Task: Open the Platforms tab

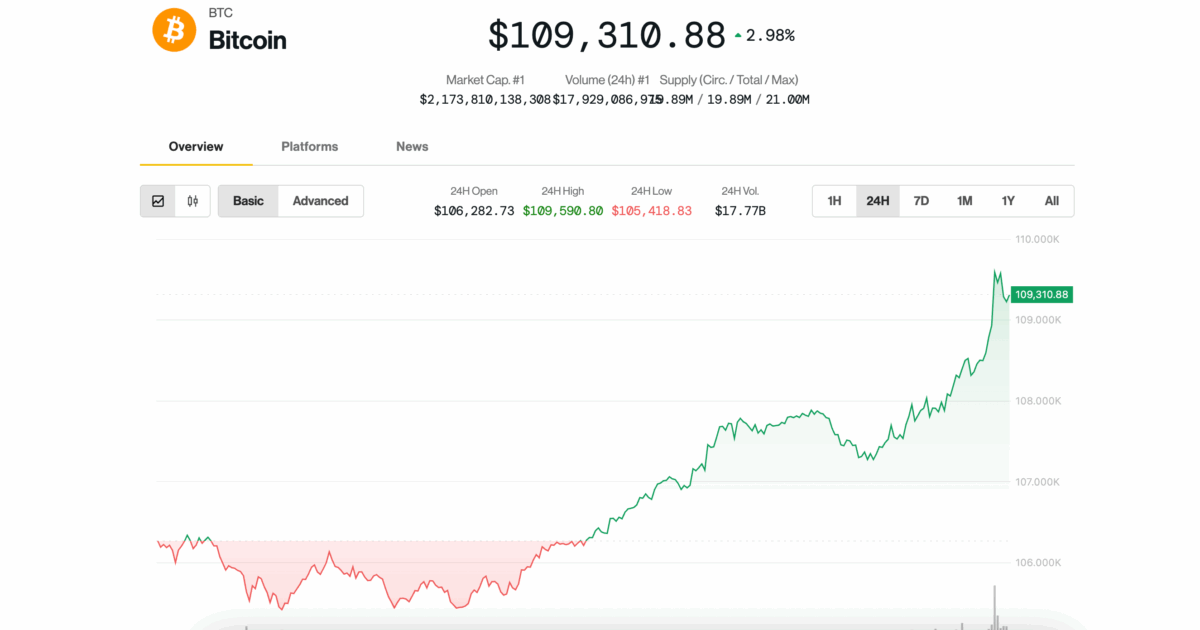Action: [x=310, y=147]
